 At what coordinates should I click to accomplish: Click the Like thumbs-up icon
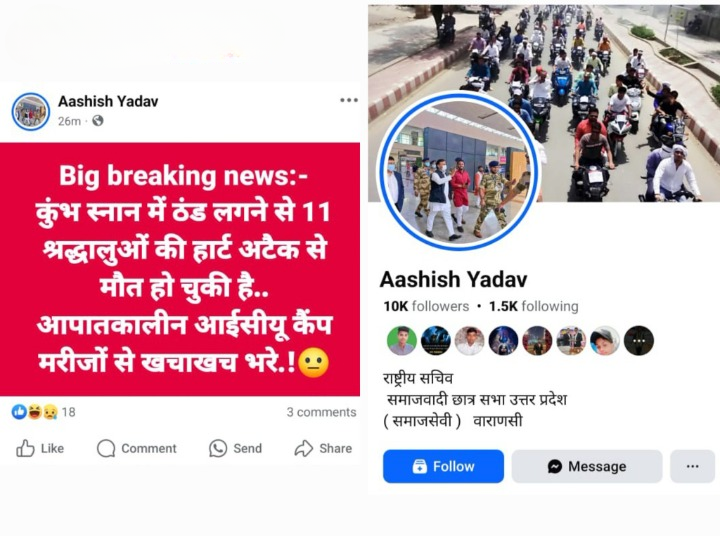click(x=25, y=448)
